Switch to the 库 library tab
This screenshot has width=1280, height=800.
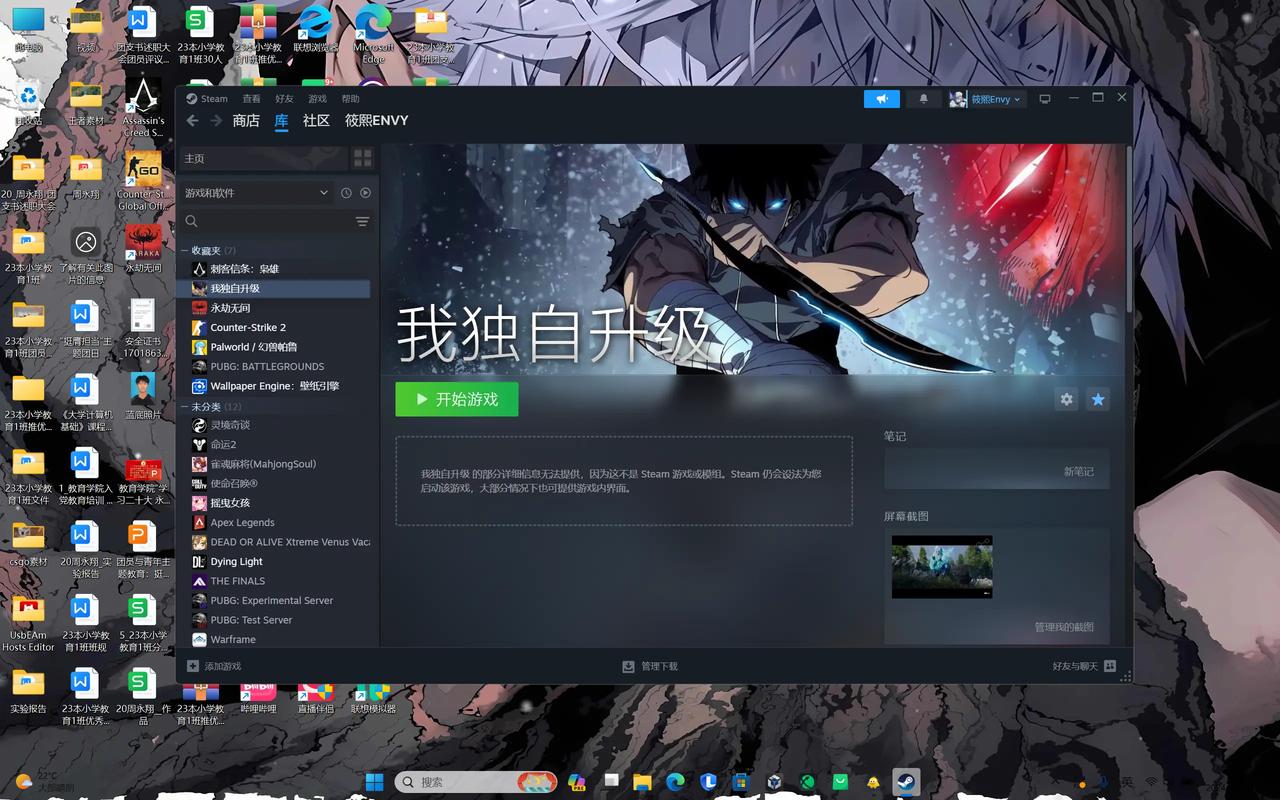(x=281, y=121)
